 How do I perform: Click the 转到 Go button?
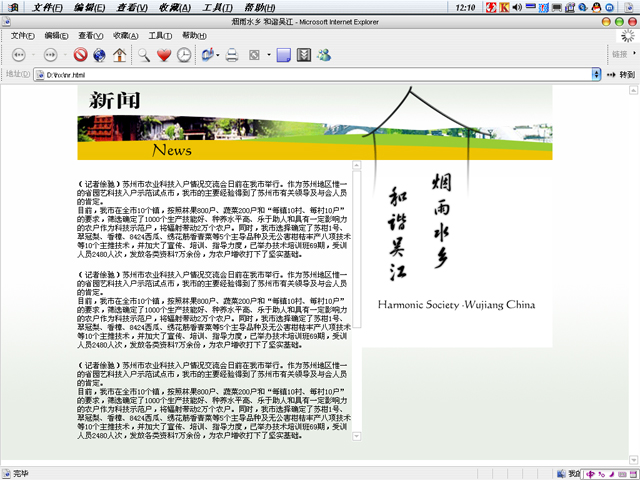tap(621, 75)
